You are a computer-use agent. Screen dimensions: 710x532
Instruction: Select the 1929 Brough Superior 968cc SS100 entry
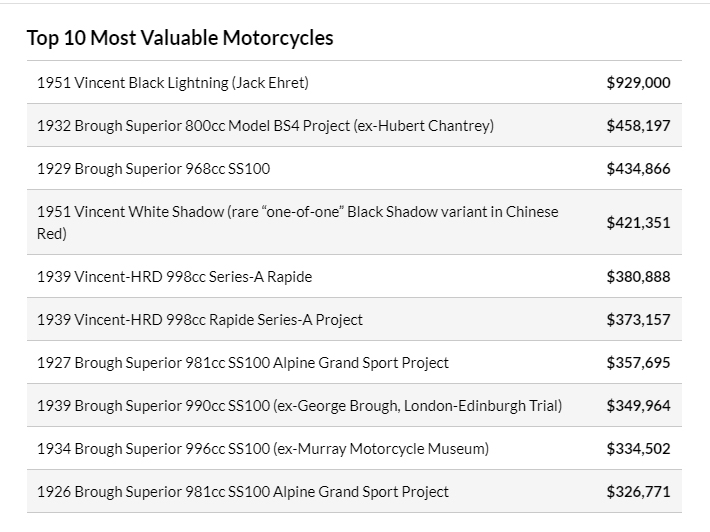tap(354, 168)
